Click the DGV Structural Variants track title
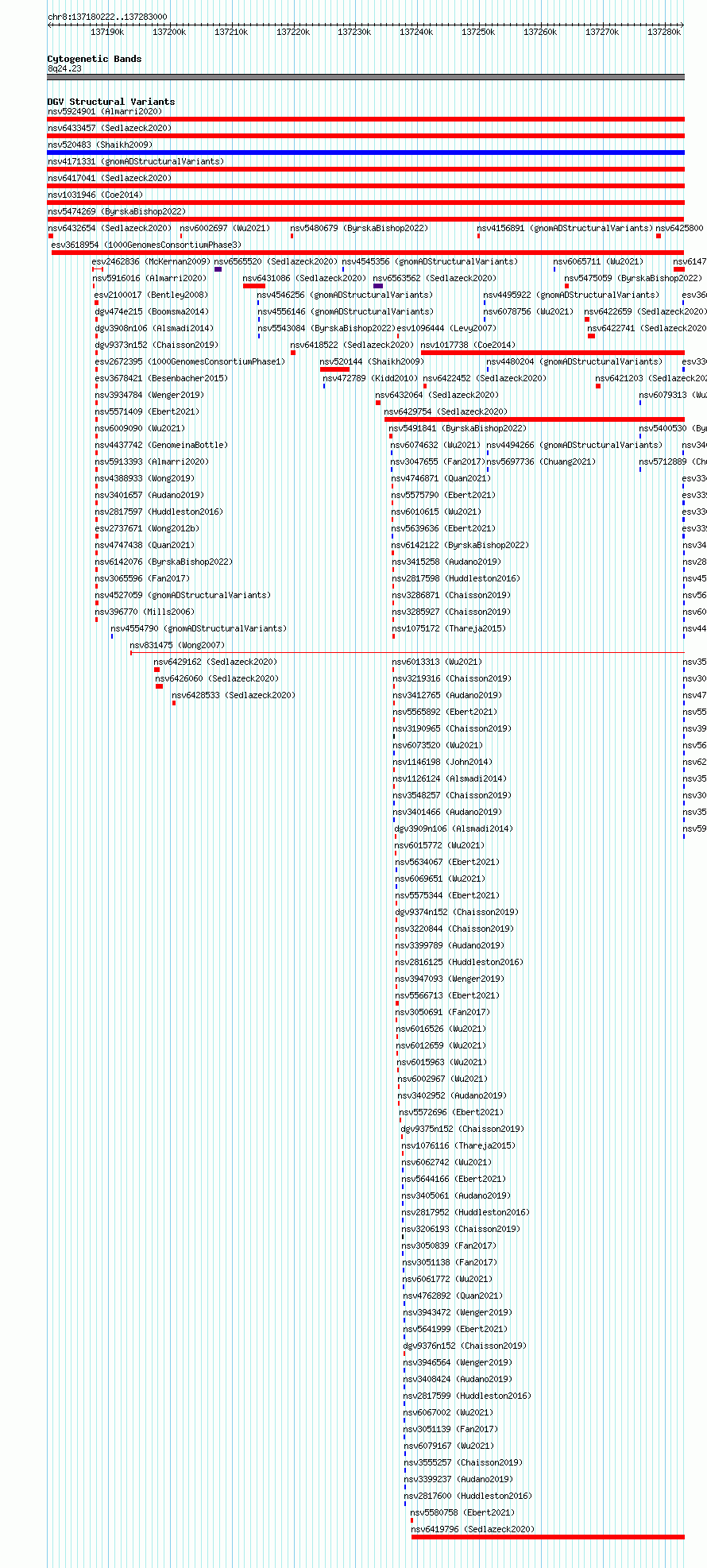 (110, 102)
